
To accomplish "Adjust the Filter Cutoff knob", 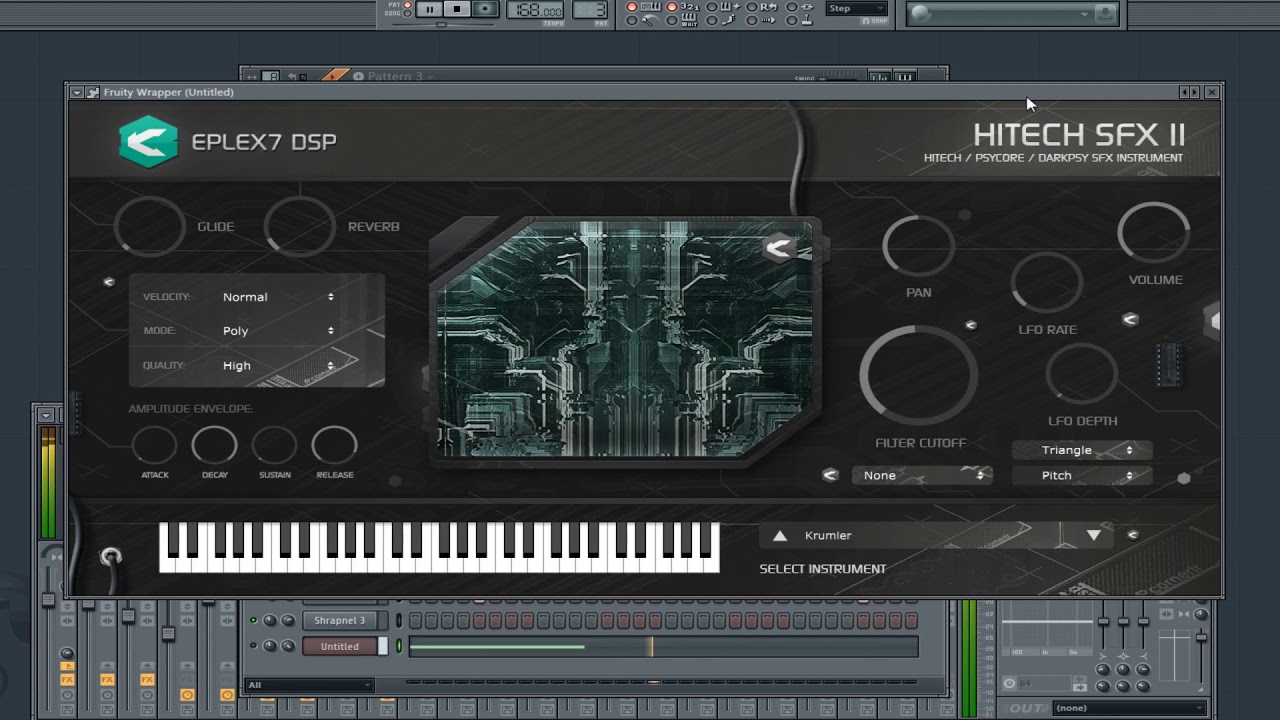I will click(919, 376).
